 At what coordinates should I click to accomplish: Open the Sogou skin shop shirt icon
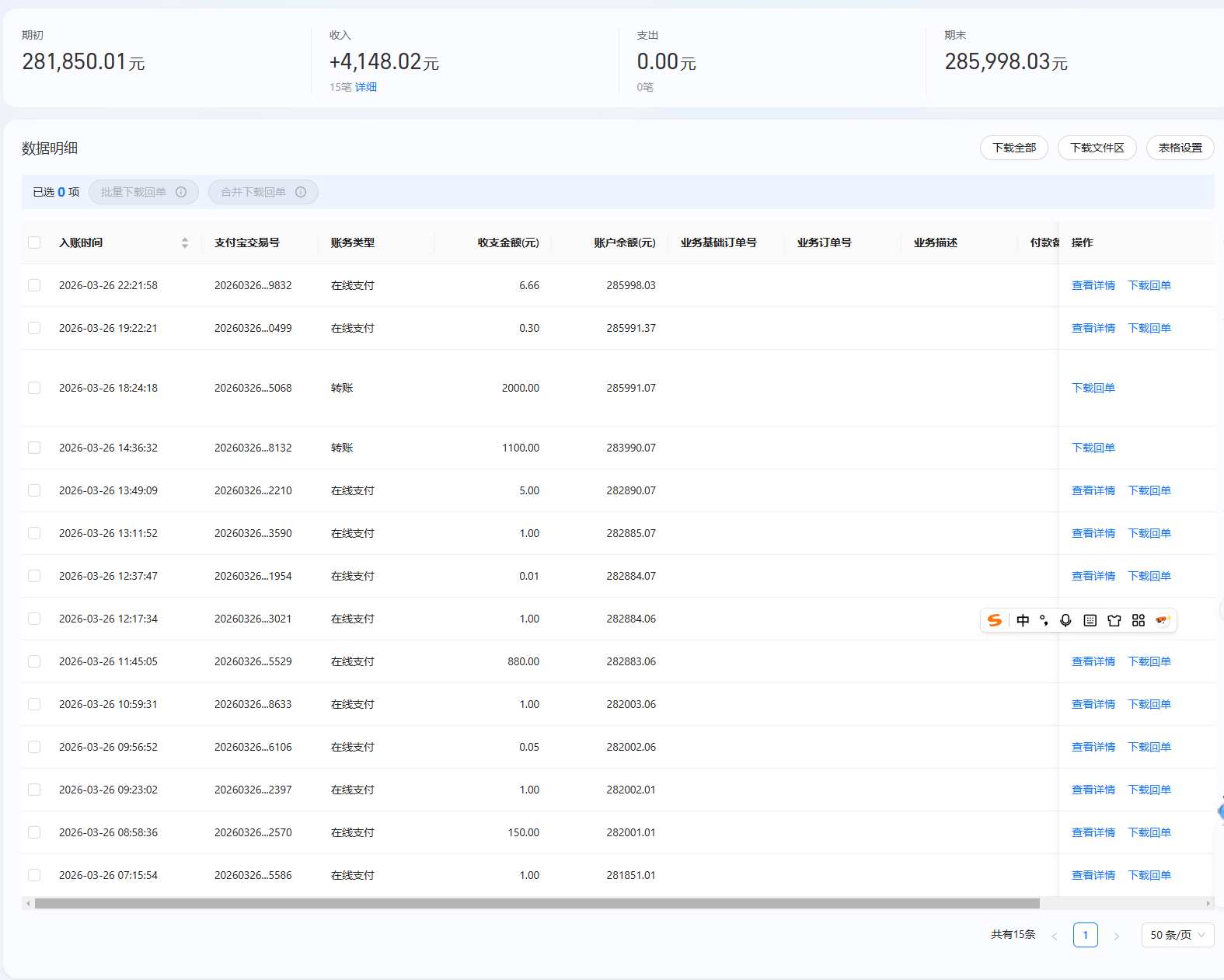click(1114, 620)
